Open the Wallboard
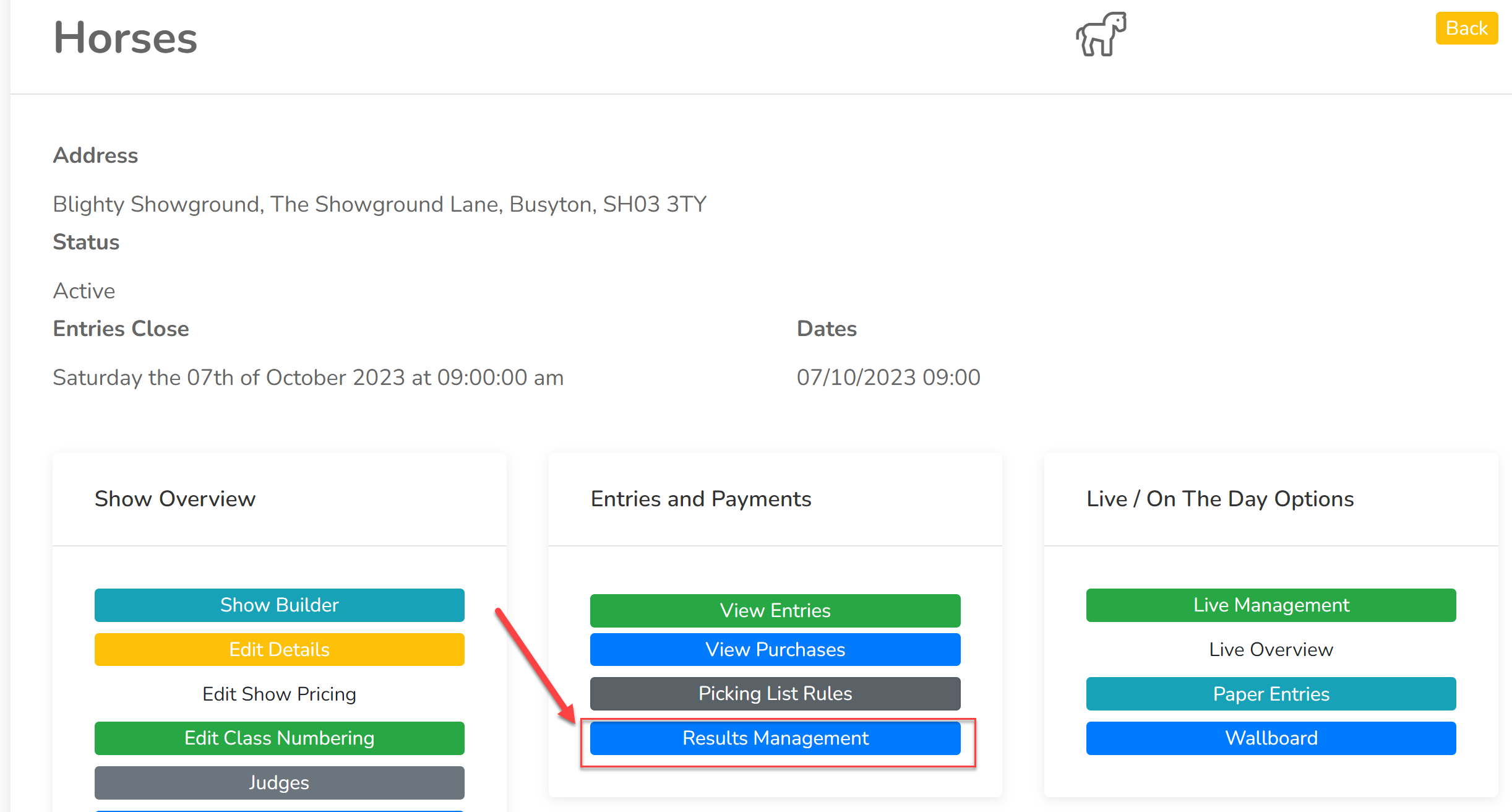The image size is (1512, 812). coord(1271,738)
